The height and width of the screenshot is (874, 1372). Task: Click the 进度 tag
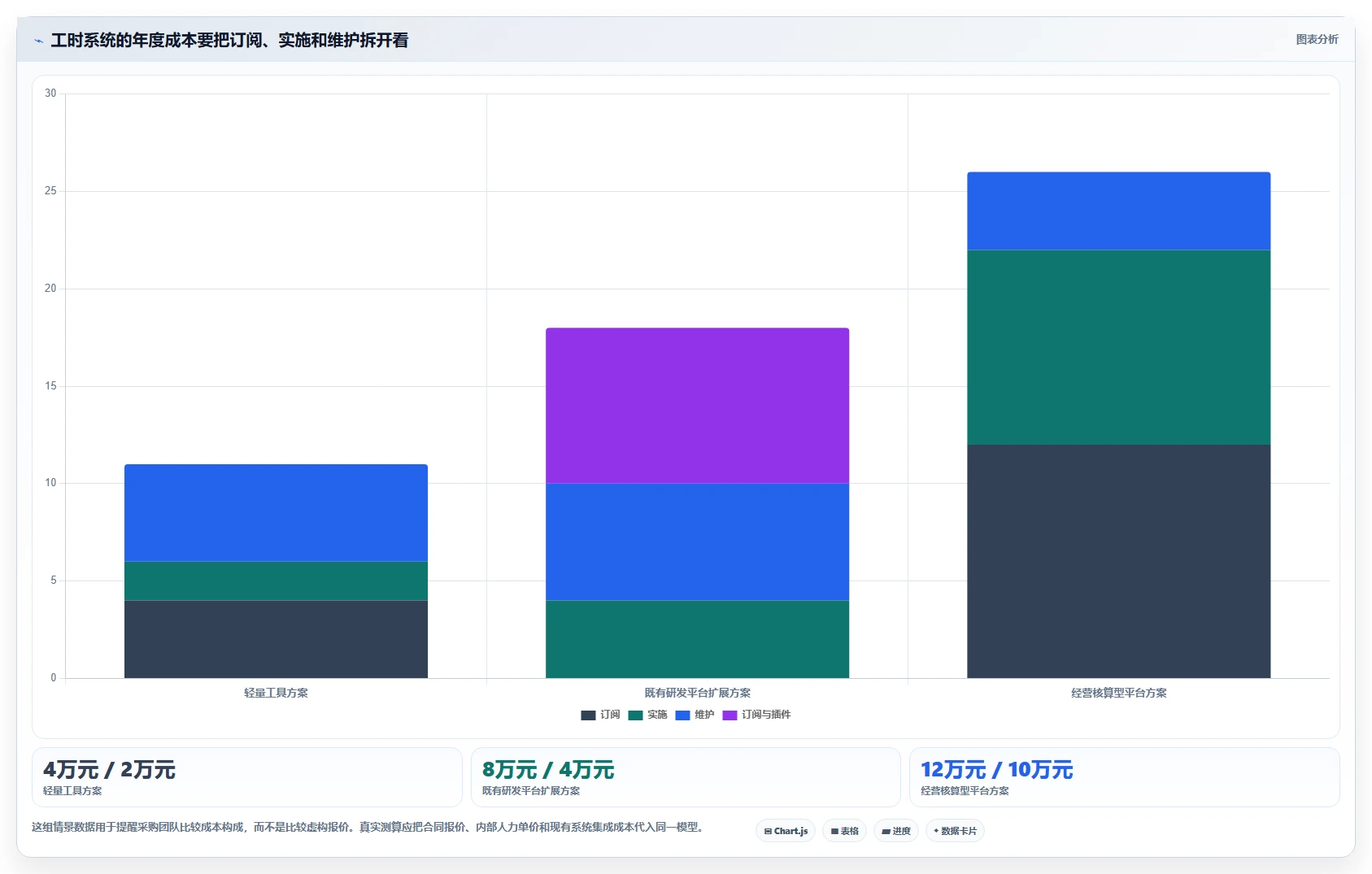tap(896, 831)
